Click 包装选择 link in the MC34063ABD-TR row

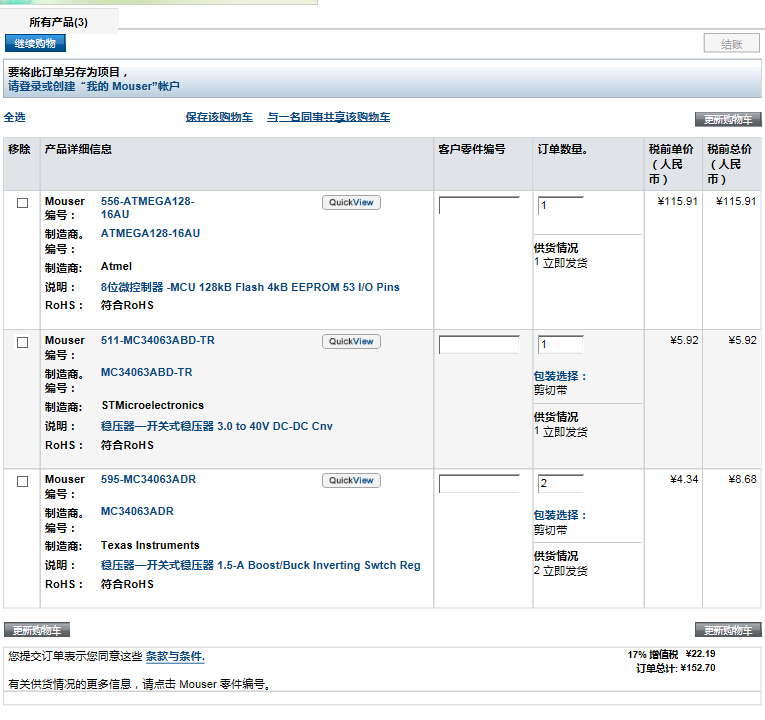pyautogui.click(x=560, y=376)
